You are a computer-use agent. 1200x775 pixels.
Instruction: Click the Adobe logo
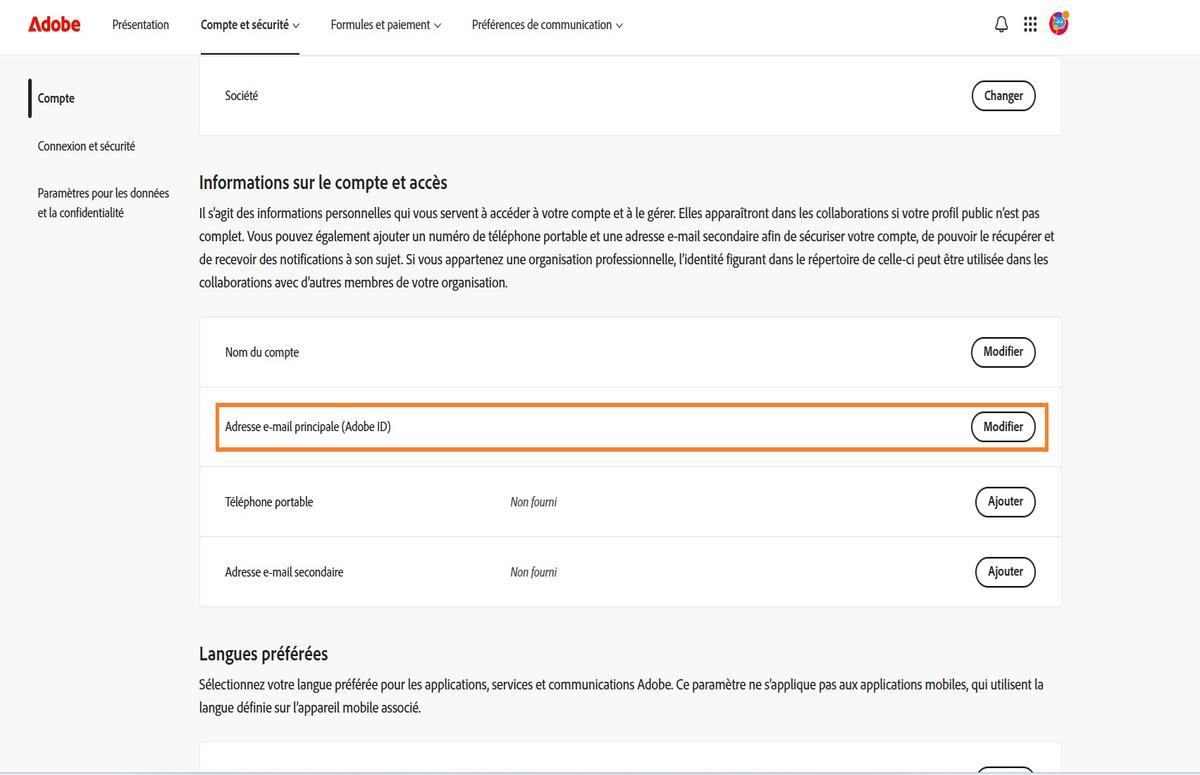click(53, 24)
